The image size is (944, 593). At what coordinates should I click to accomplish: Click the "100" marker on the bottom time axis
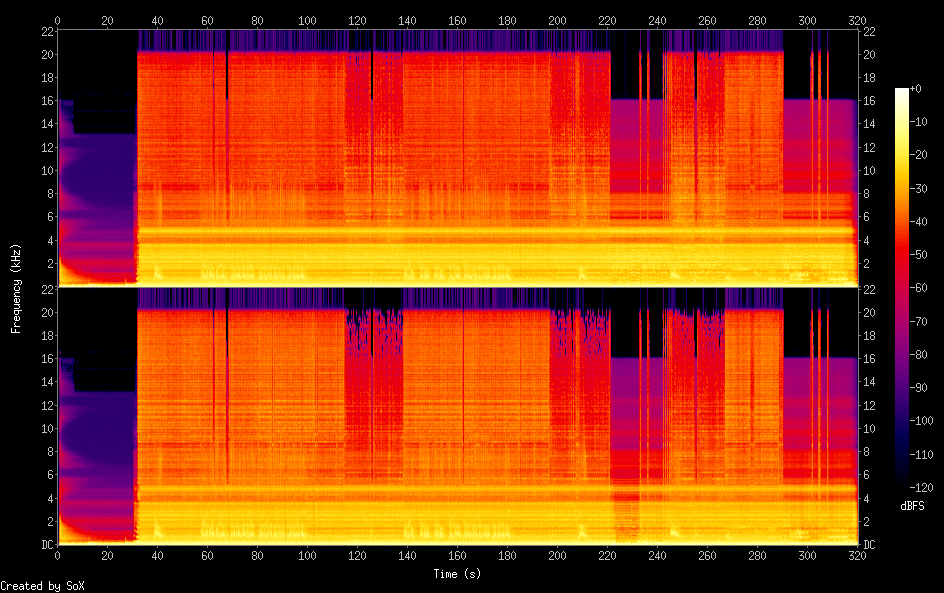pos(308,555)
